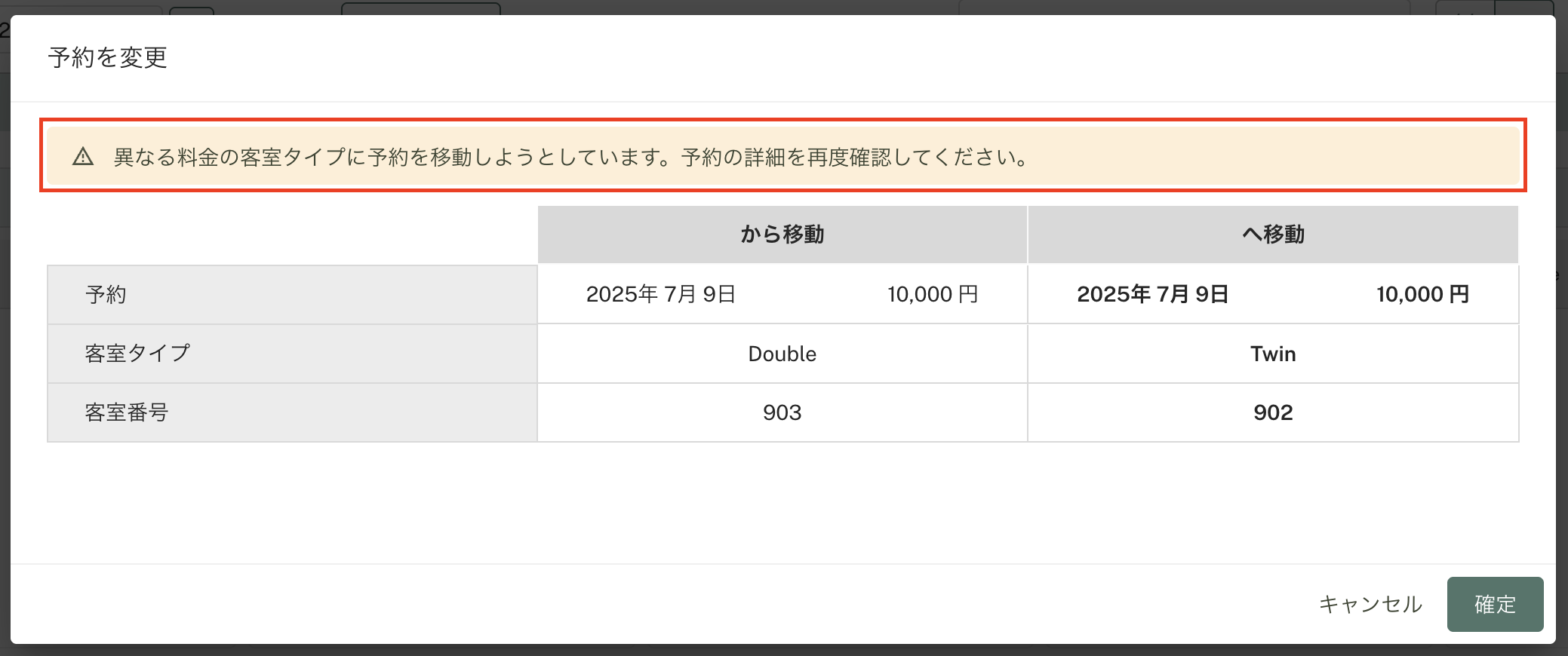The image size is (1568, 656).
Task: Click the bold destination date 2025年 7月 9日
Action: [x=1153, y=294]
